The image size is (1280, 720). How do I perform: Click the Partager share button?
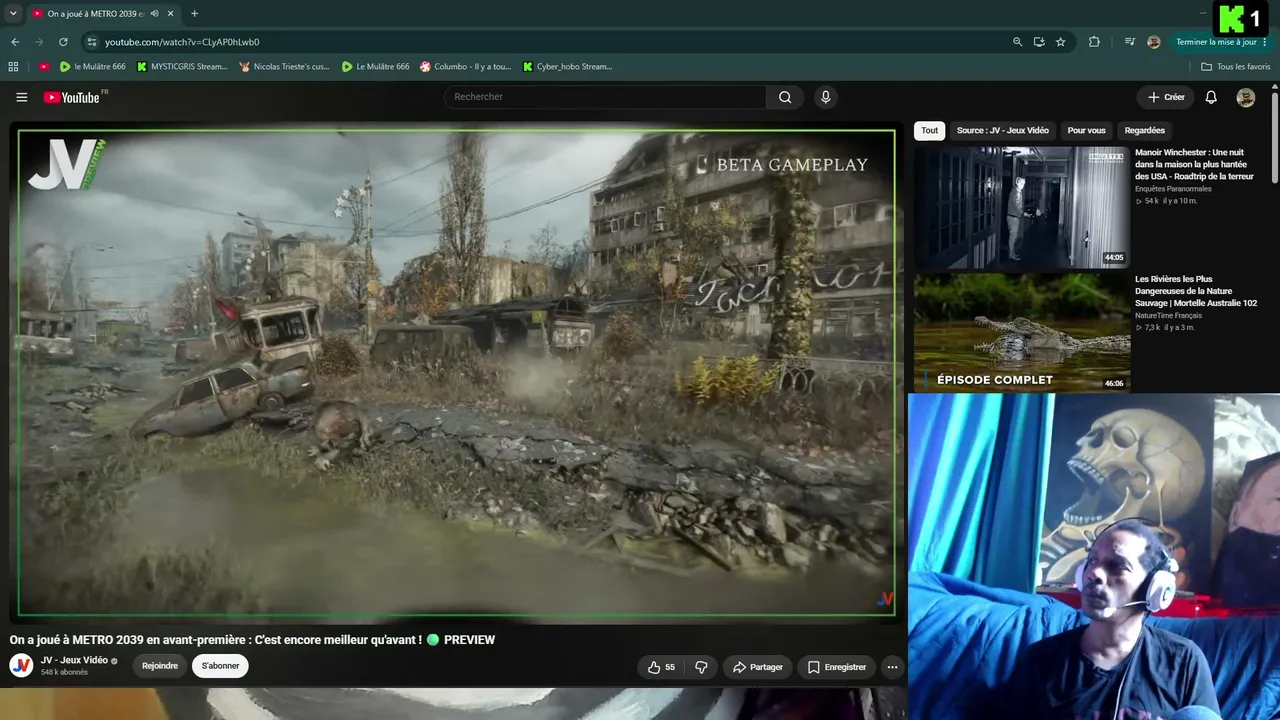coord(757,667)
